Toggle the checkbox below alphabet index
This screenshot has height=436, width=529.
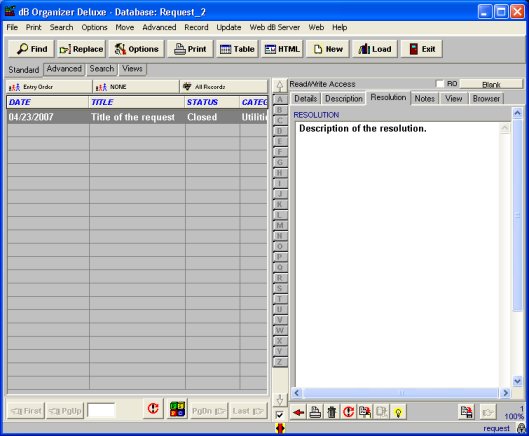tap(280, 415)
